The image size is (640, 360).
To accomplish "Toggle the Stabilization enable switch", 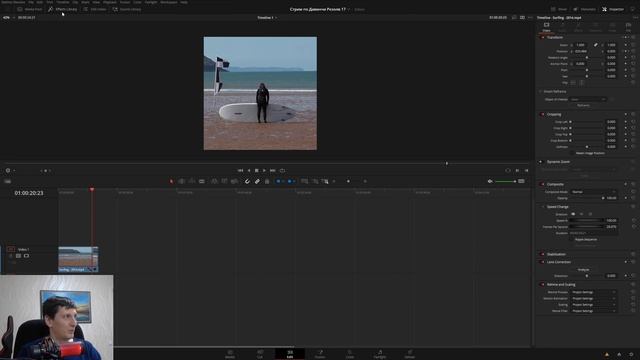I will pos(542,254).
